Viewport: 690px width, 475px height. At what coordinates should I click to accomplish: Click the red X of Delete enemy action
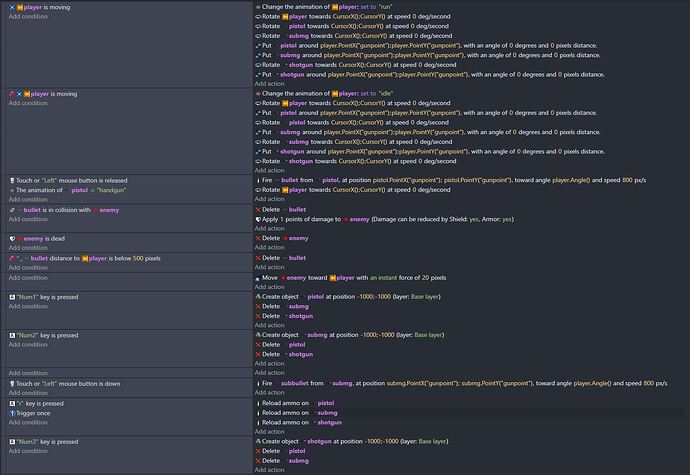click(x=258, y=239)
